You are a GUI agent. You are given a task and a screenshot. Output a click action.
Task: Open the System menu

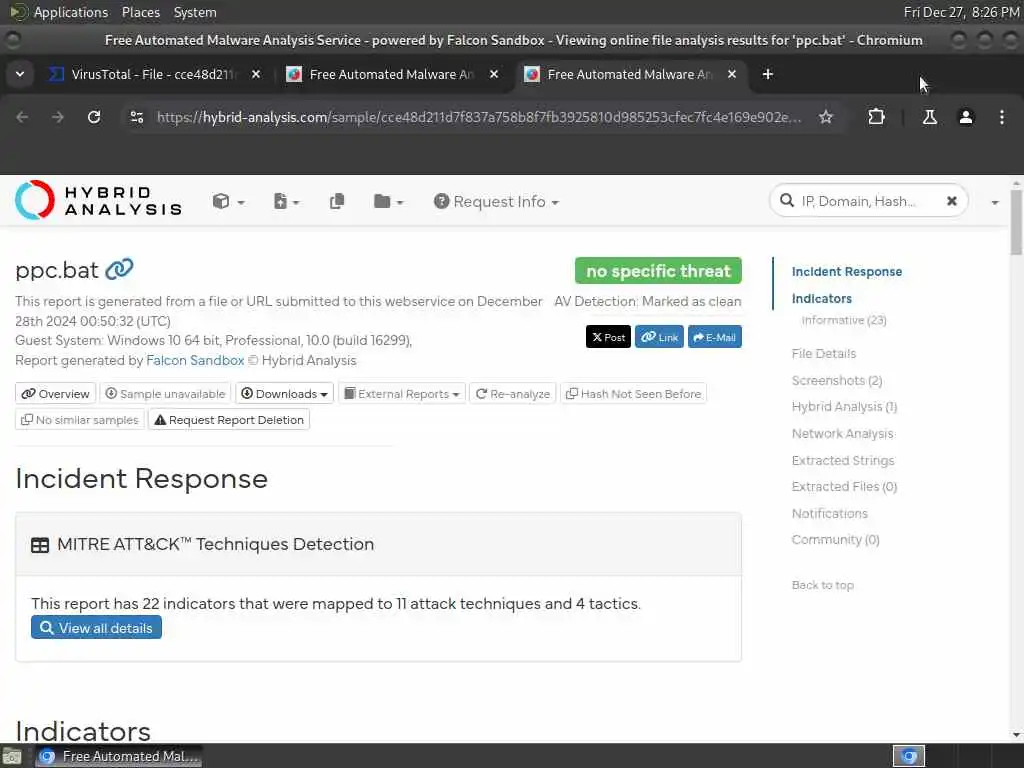tap(195, 12)
